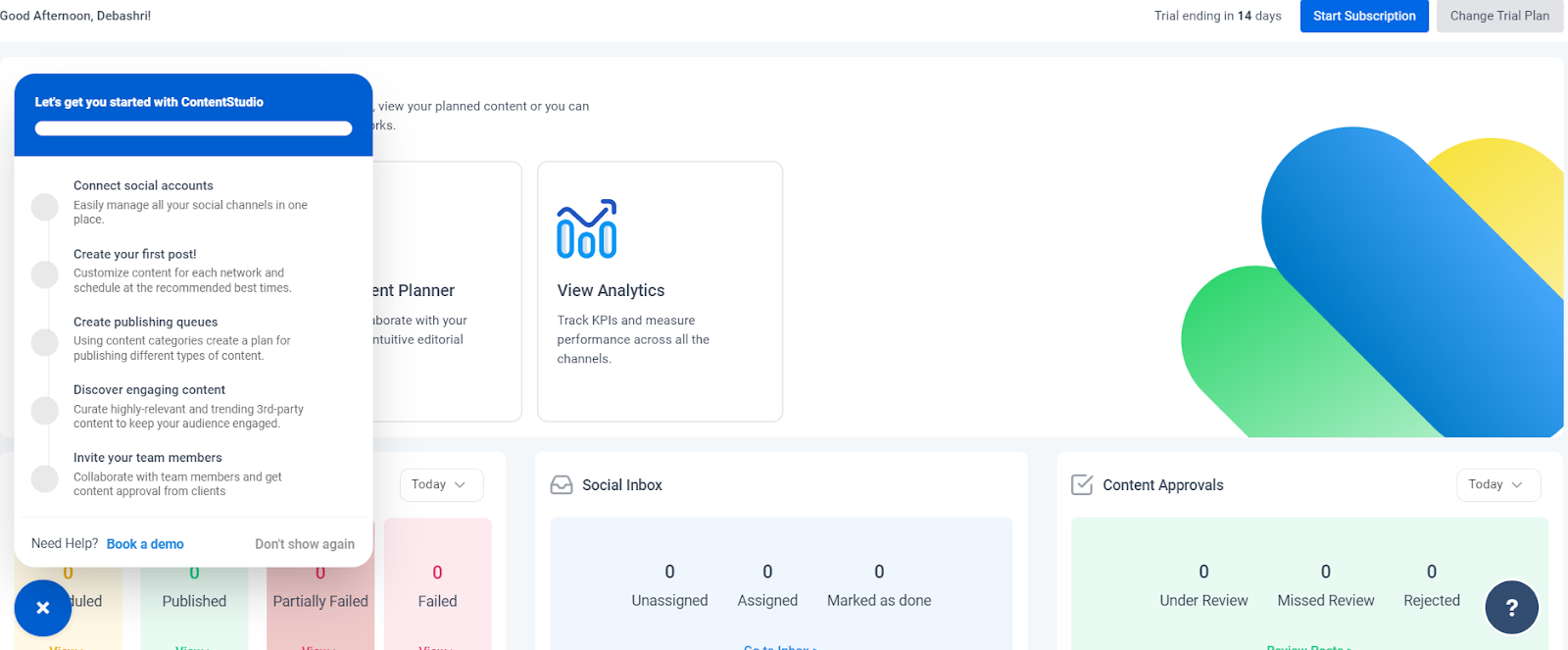1568x650 pixels.
Task: Toggle the Connect social accounts step circle
Action: click(45, 207)
